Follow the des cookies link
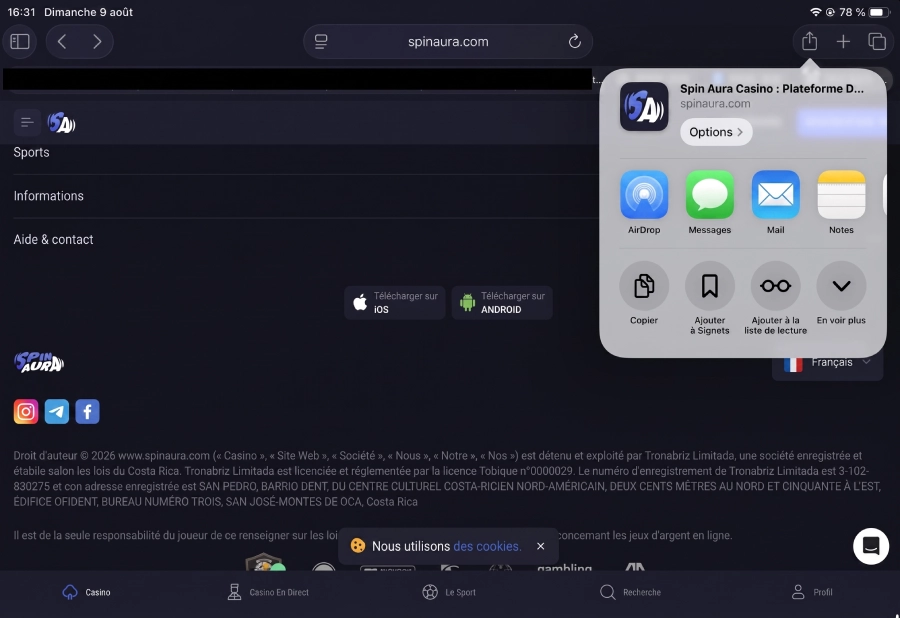 487,546
